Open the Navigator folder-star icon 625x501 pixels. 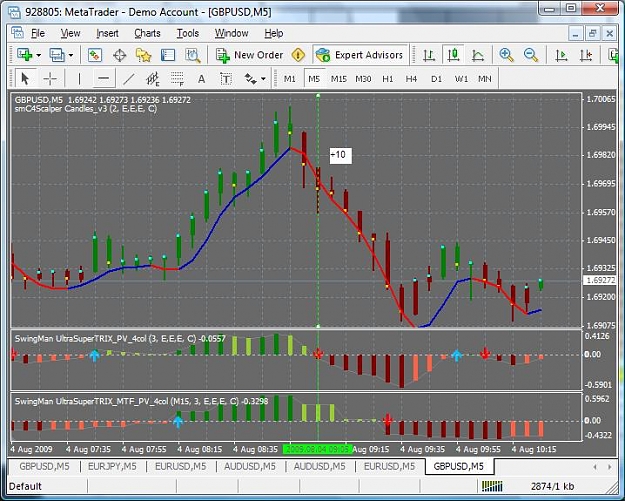coord(143,55)
